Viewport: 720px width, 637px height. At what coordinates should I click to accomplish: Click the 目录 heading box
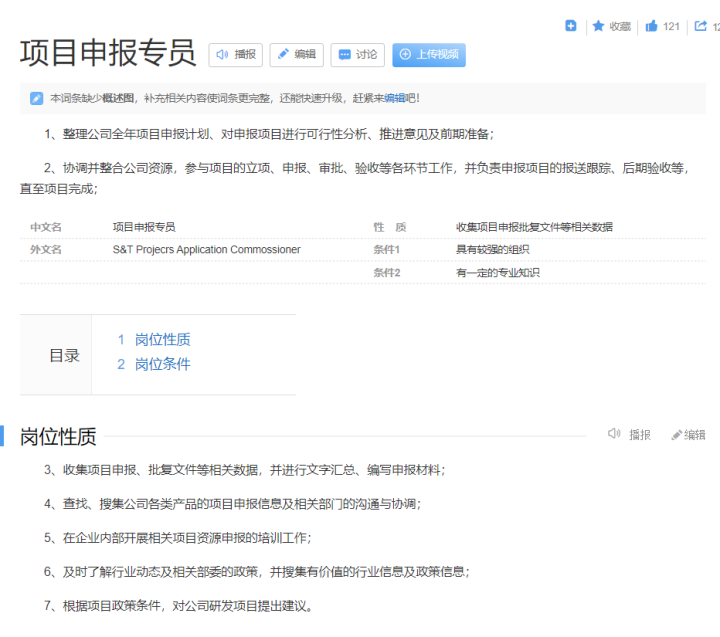[56, 355]
